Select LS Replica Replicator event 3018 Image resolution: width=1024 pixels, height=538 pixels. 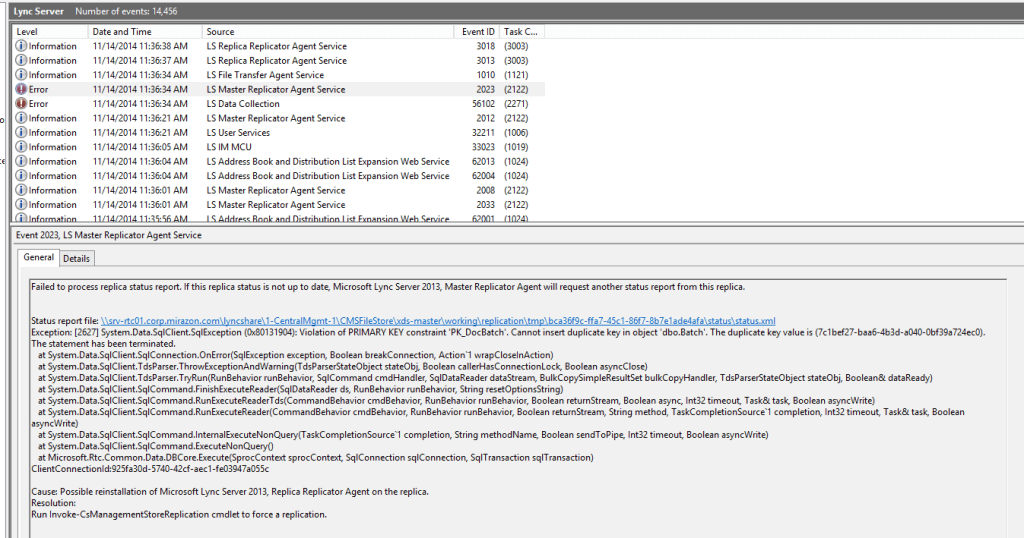pyautogui.click(x=279, y=46)
